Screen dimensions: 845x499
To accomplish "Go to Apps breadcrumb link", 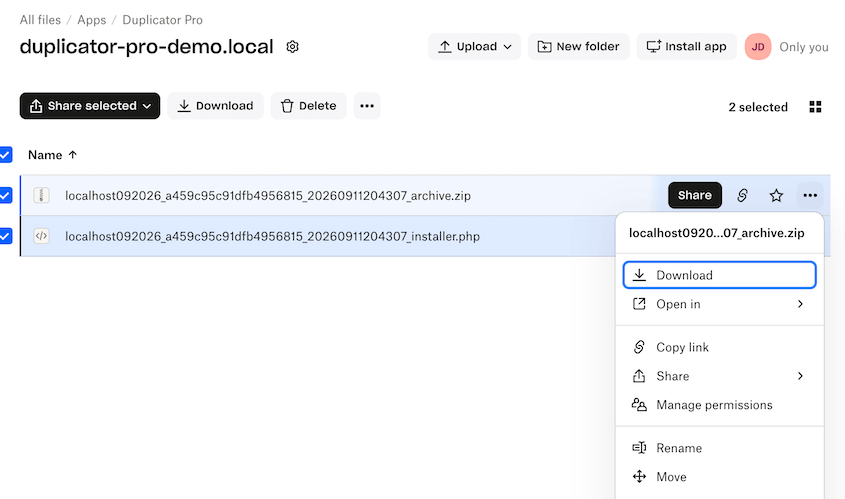I will tap(92, 20).
